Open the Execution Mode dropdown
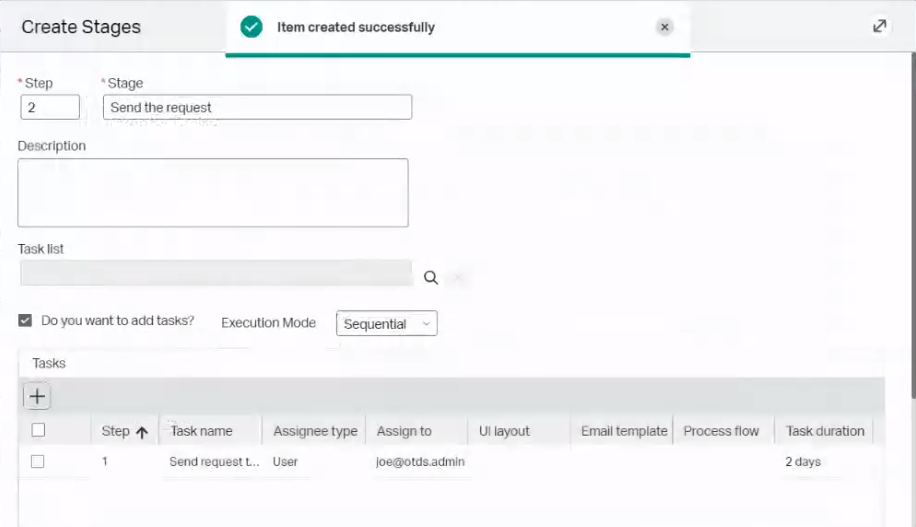916x527 pixels. pos(386,323)
